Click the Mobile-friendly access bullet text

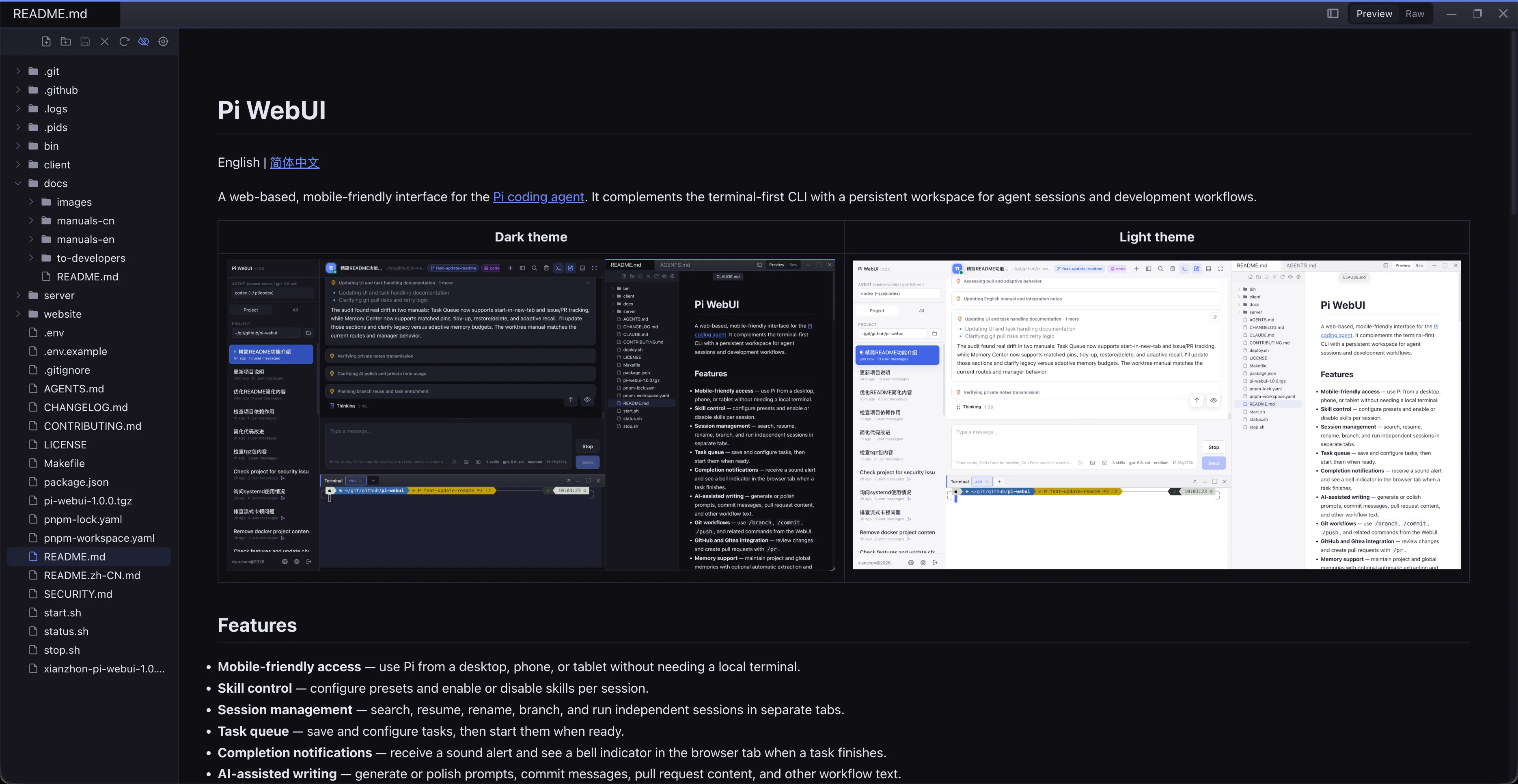coord(509,667)
